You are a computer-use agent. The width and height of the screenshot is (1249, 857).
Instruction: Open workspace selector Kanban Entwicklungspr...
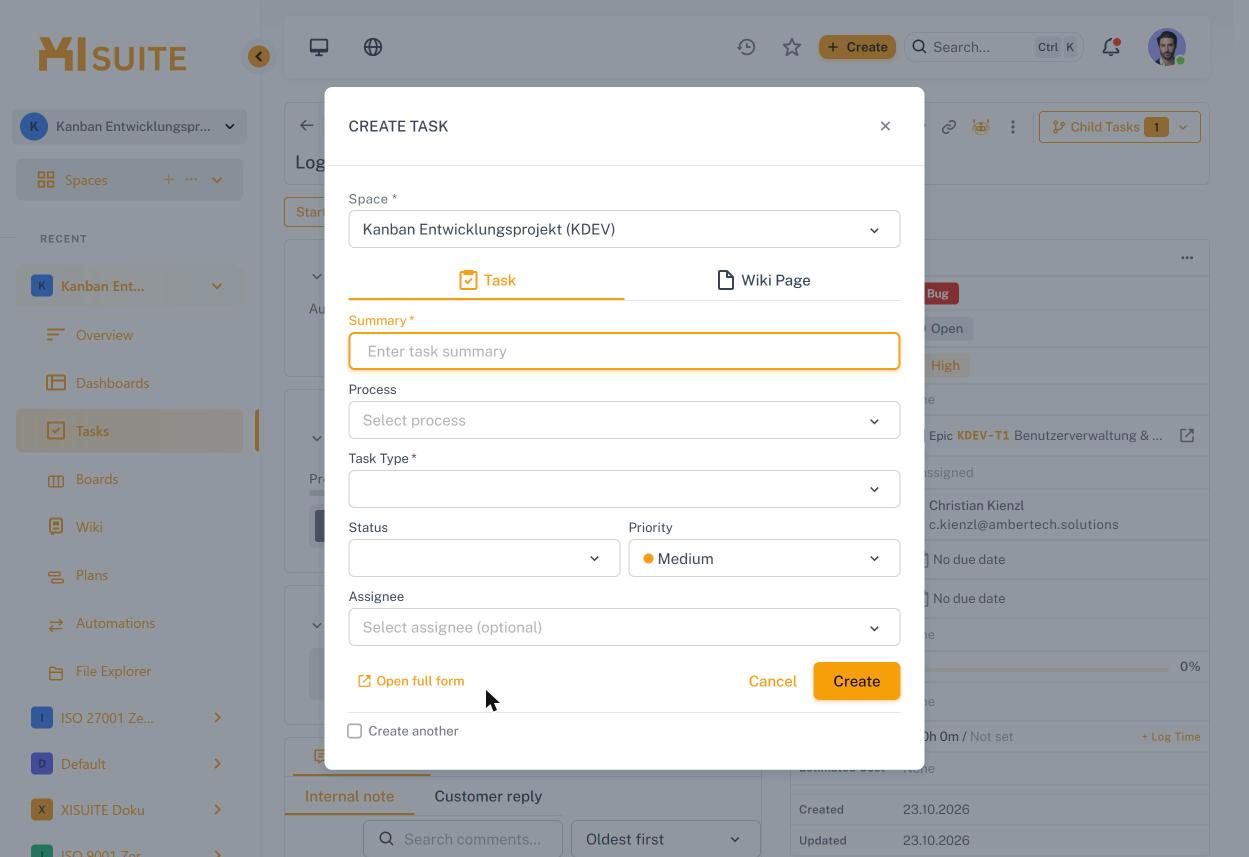130,126
